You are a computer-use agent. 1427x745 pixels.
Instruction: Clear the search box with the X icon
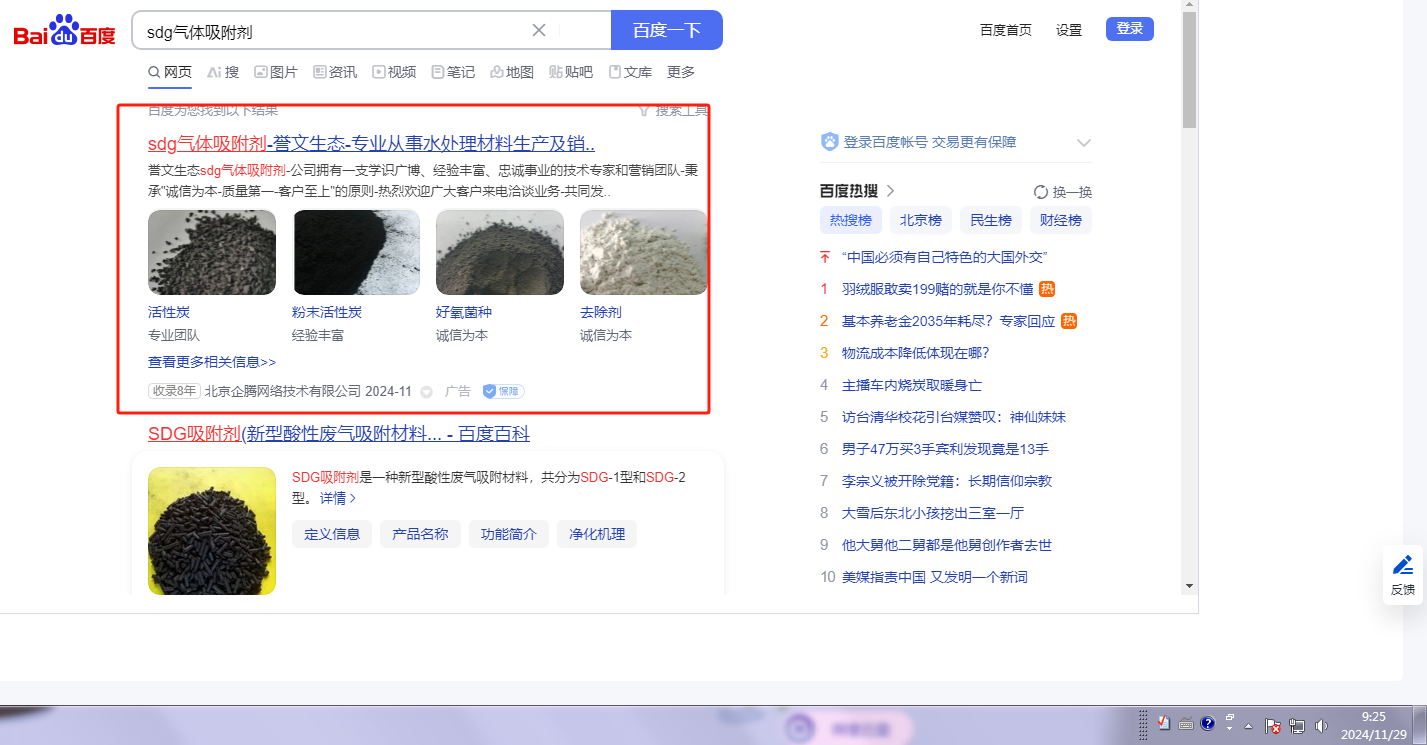(x=539, y=30)
